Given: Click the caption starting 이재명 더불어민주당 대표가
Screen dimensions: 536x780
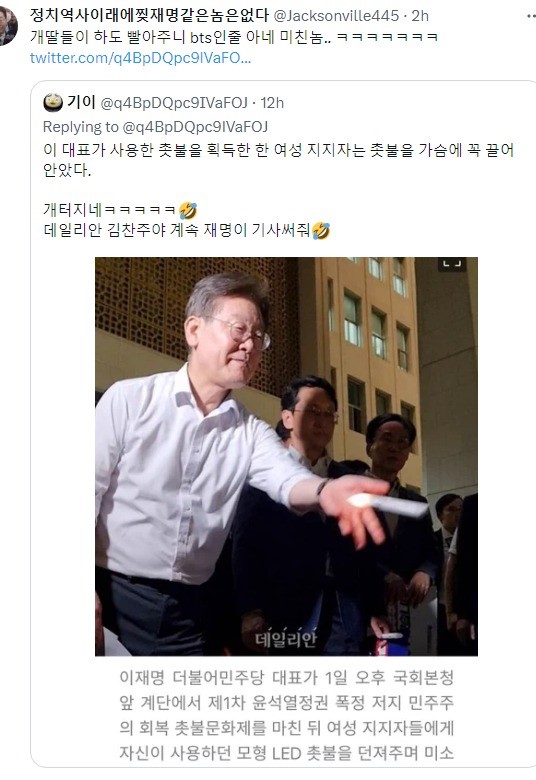Looking at the screenshot, I should pos(286,715).
